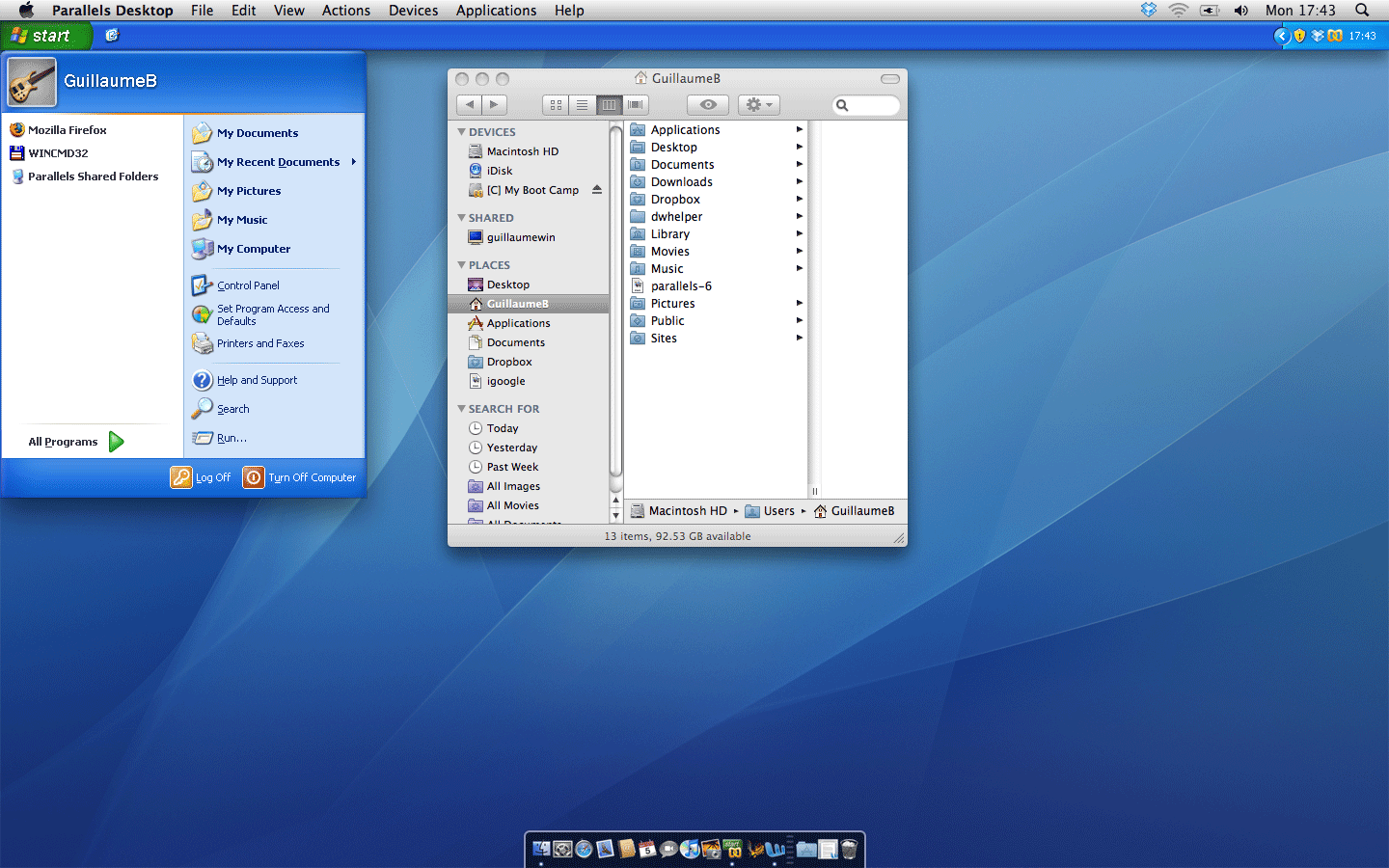Select Macintosh HD in the Finder sidebar
This screenshot has height=868, width=1389.
click(x=513, y=151)
